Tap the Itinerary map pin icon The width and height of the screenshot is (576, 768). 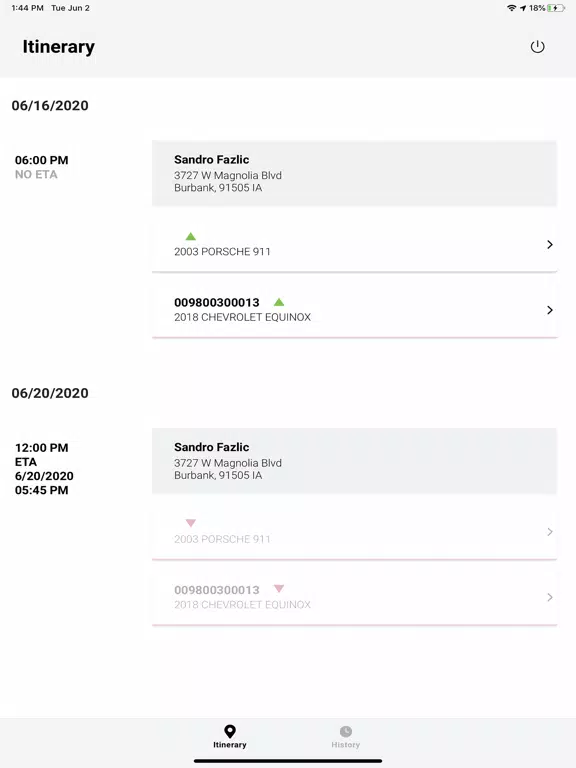230,731
